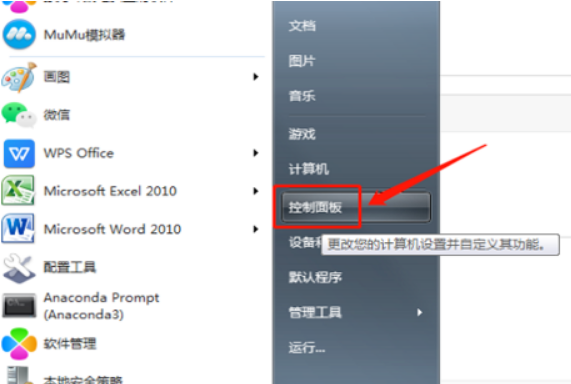Open the 文档 folder entry
Viewport: 571px width, 384px height.
pos(302,26)
